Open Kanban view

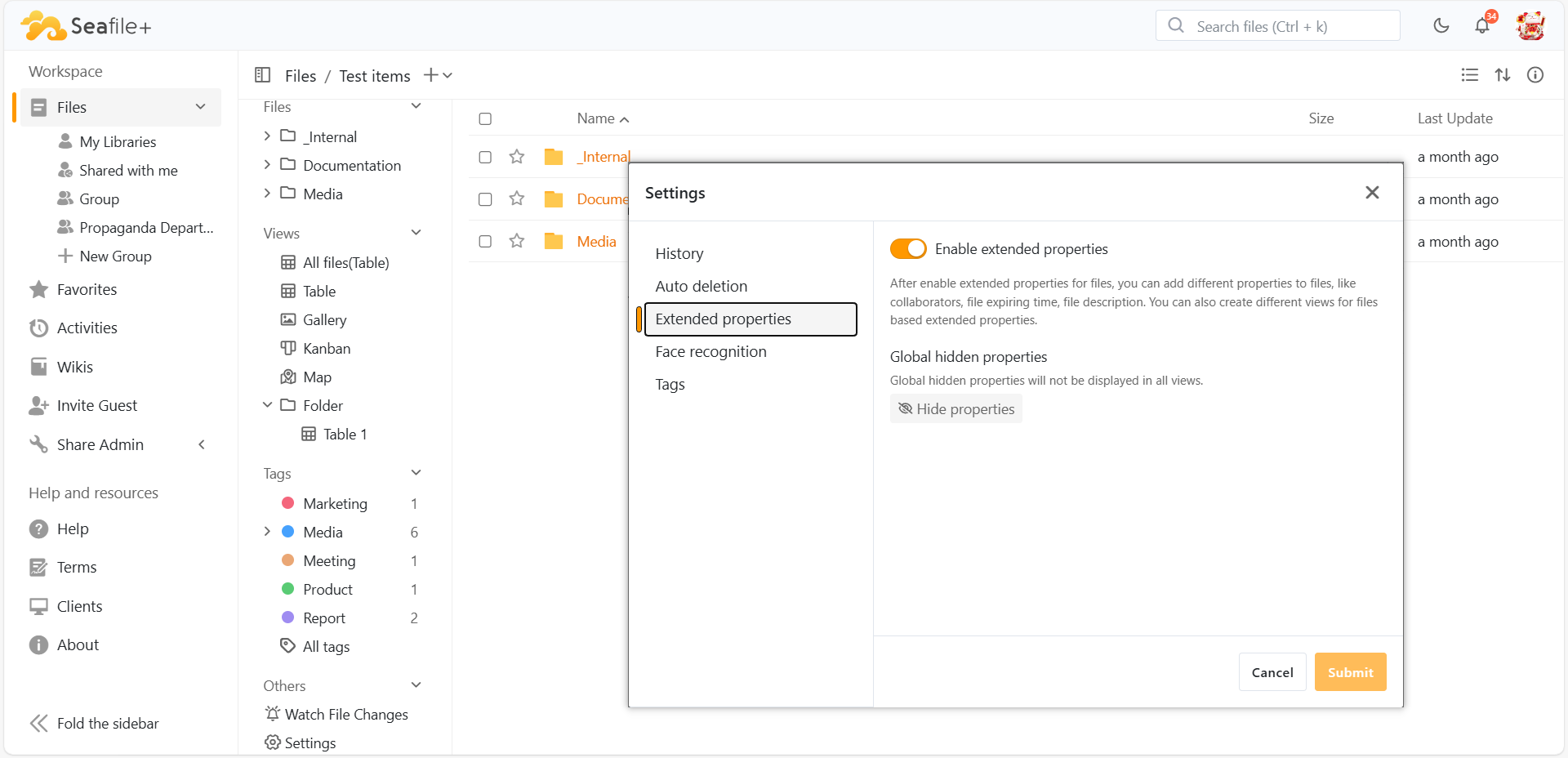click(327, 349)
